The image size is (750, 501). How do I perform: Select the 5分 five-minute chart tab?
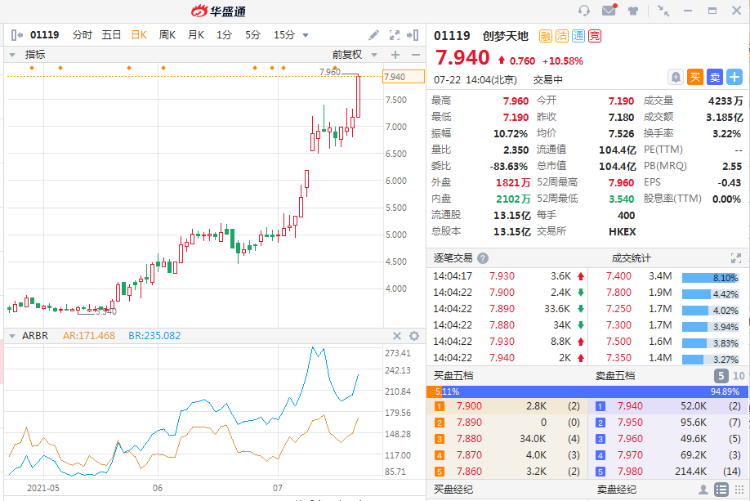coord(253,35)
